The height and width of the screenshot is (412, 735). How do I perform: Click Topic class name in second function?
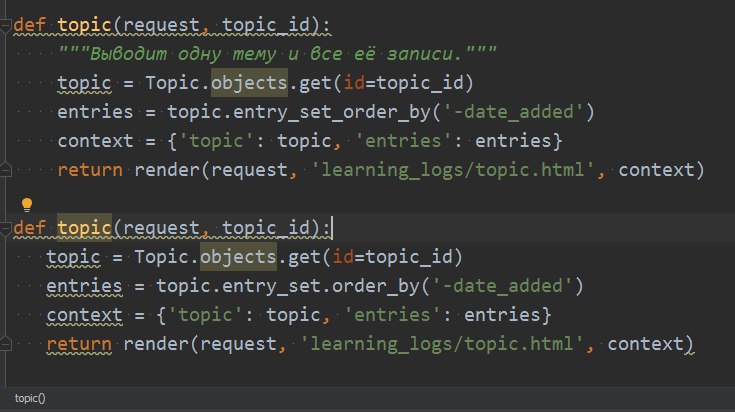(161, 257)
